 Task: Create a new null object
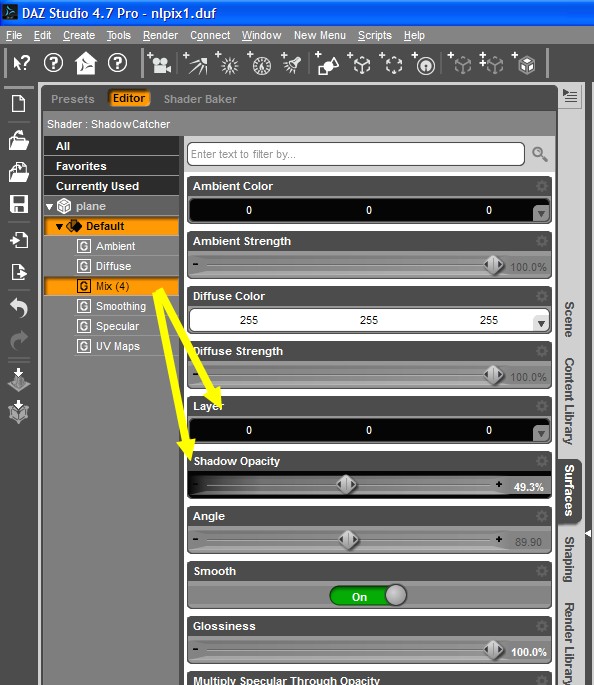360,64
